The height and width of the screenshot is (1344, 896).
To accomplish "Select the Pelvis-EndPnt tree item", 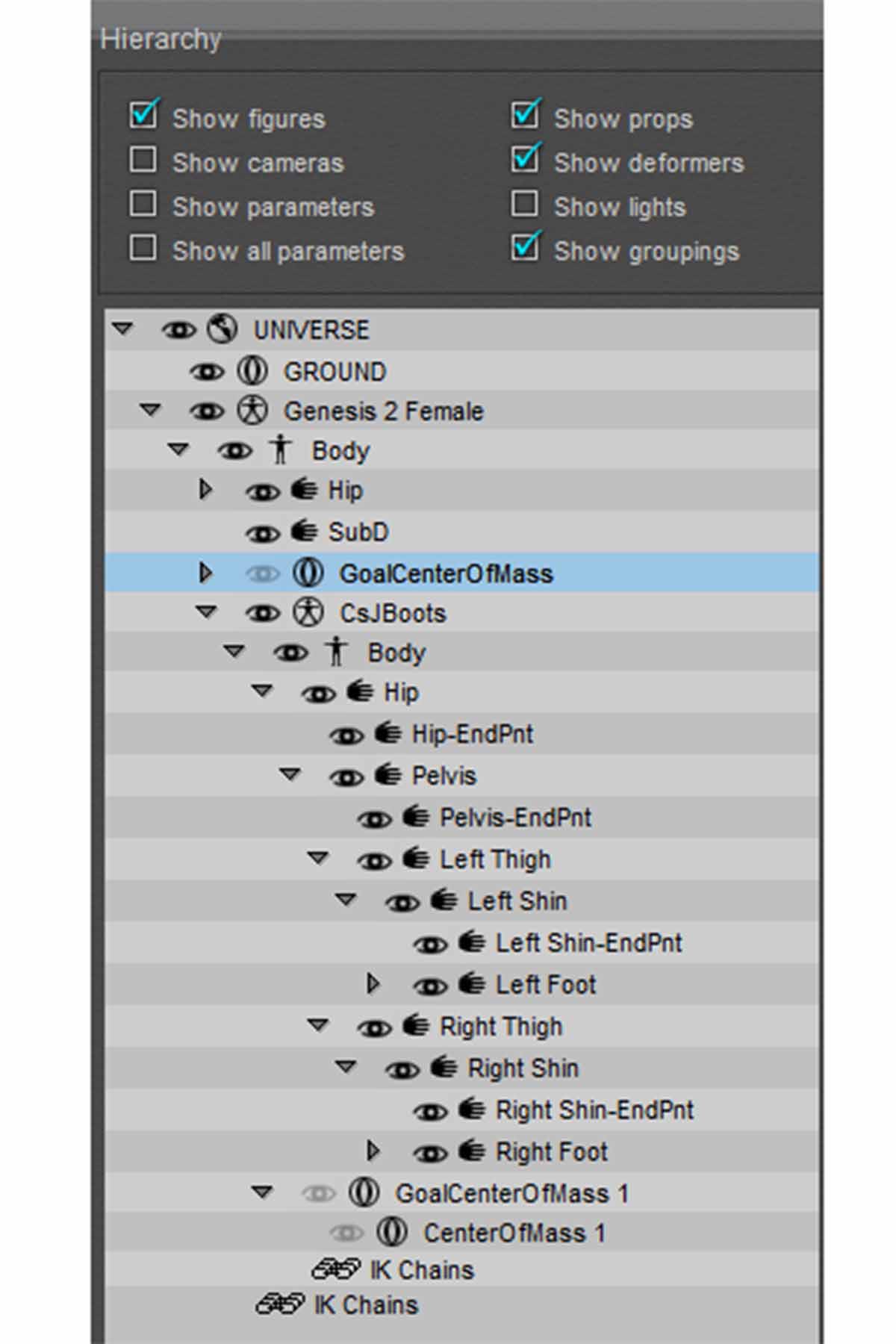I will coord(515,818).
